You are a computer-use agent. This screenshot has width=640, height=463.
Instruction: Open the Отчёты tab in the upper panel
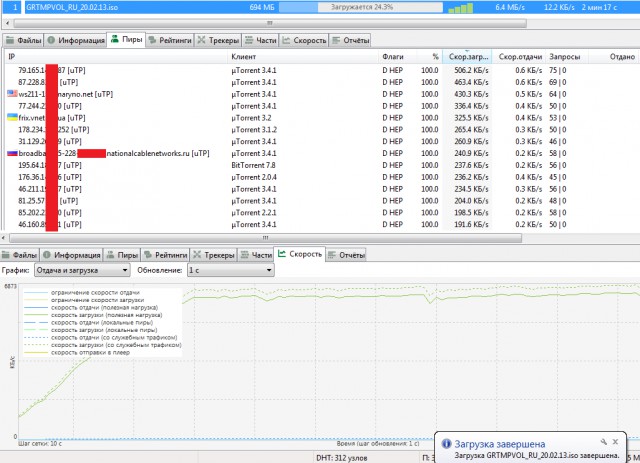click(x=351, y=40)
